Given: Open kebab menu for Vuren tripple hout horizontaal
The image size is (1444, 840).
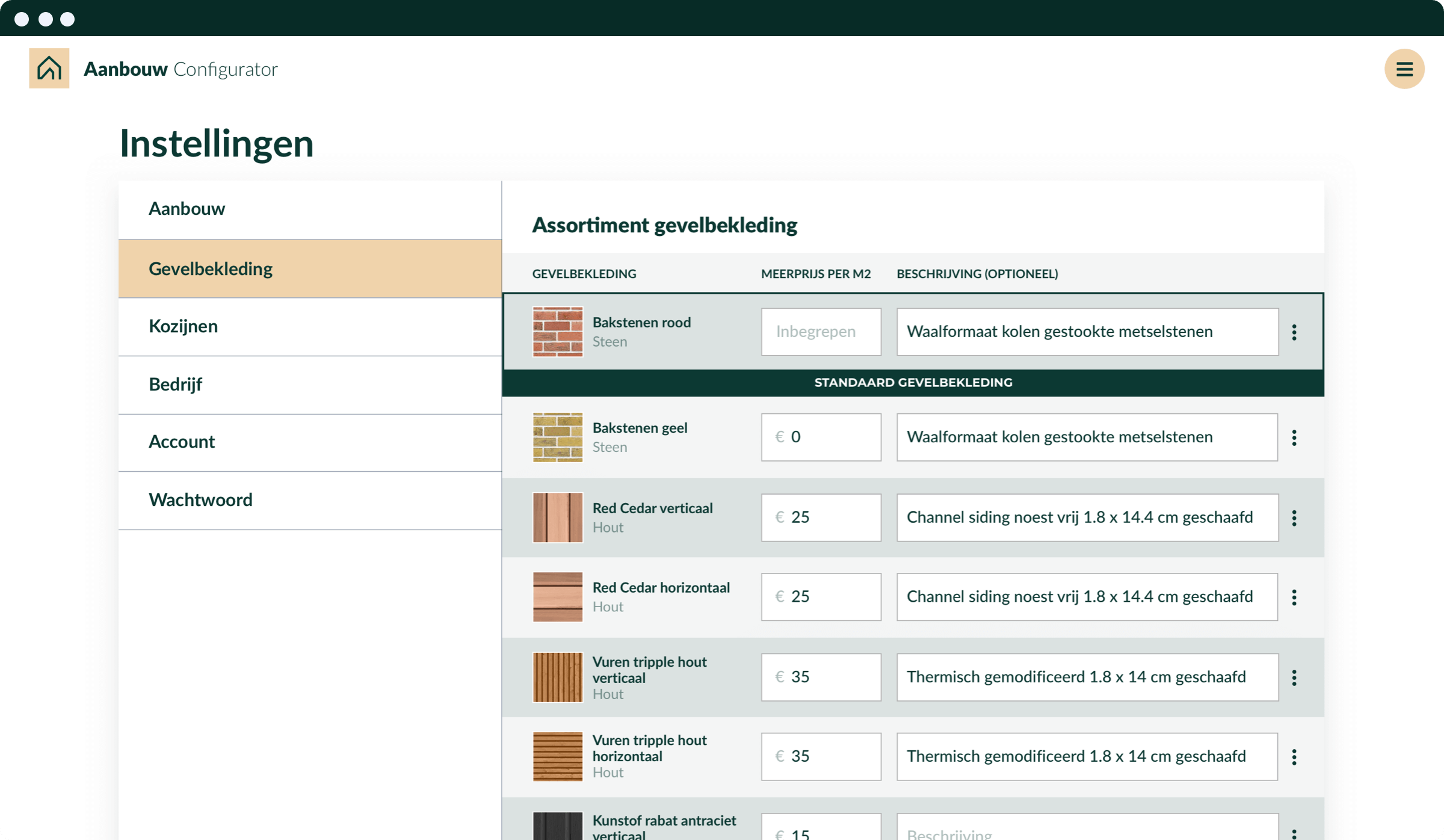Looking at the screenshot, I should (x=1294, y=757).
